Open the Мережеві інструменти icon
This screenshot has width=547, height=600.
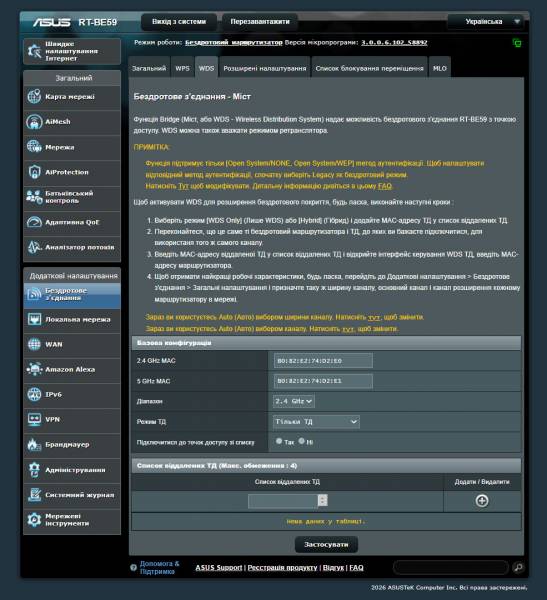click(x=34, y=520)
